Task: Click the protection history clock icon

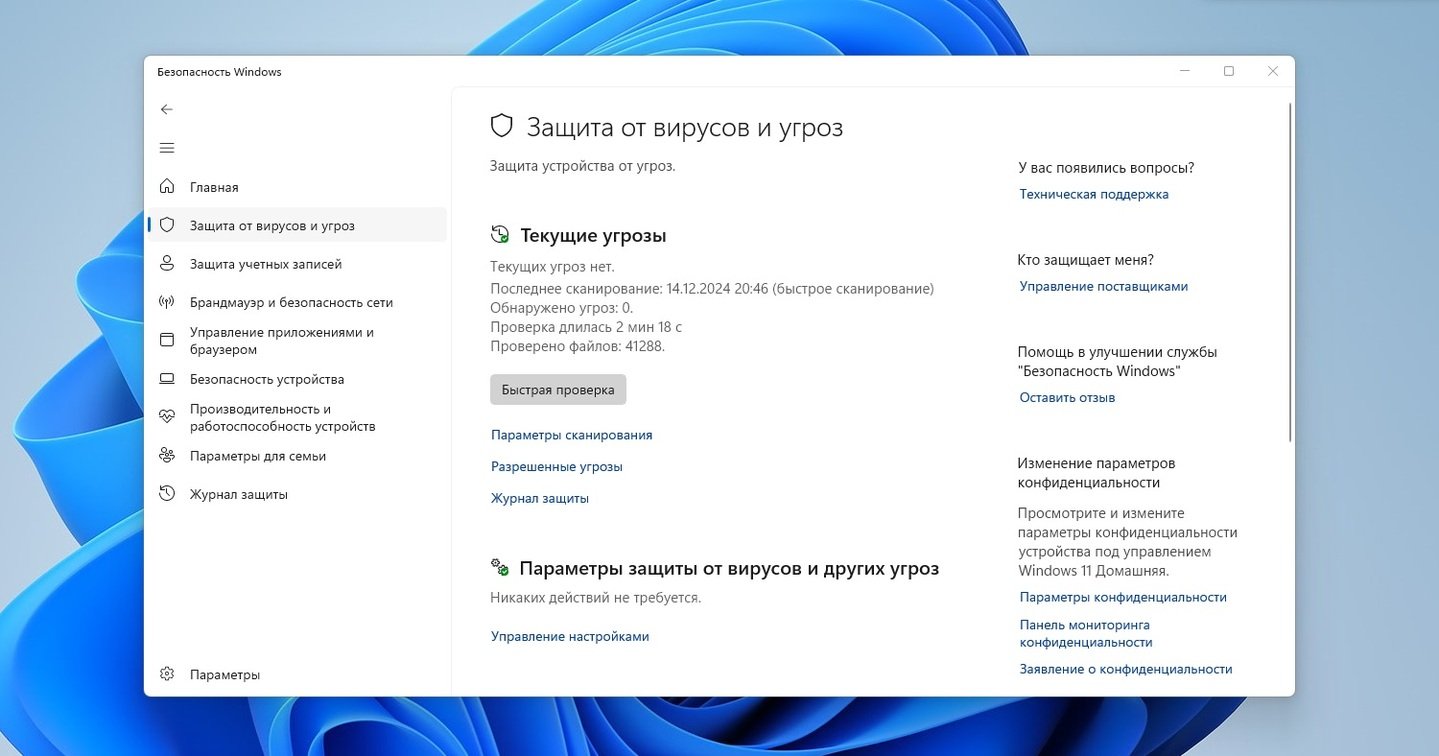Action: (167, 494)
